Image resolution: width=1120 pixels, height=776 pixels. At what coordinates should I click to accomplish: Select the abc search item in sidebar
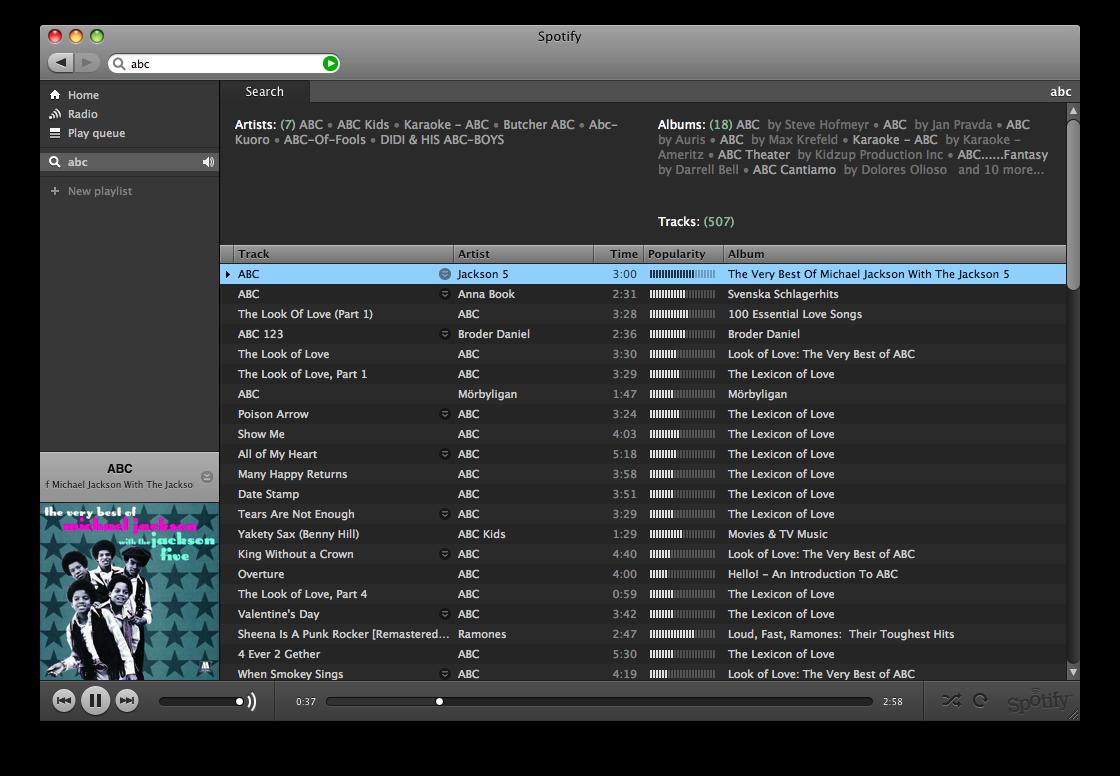pyautogui.click(x=129, y=162)
